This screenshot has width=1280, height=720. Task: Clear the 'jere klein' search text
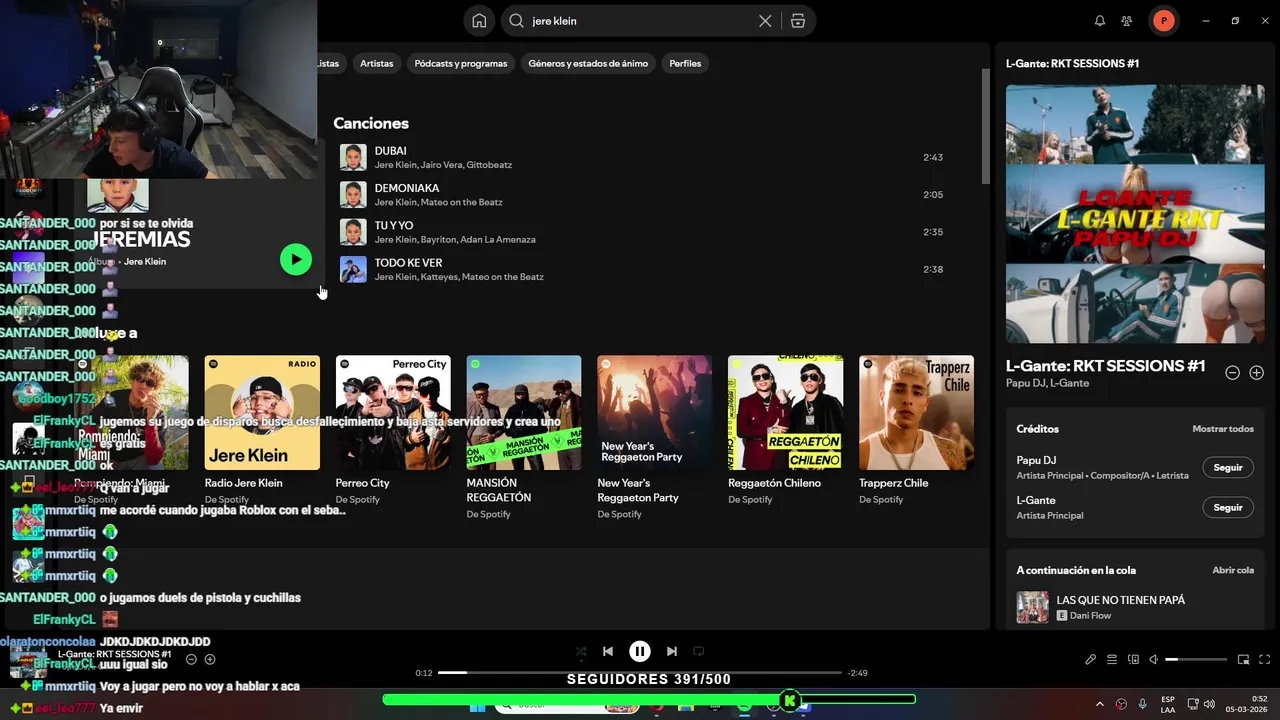point(765,21)
